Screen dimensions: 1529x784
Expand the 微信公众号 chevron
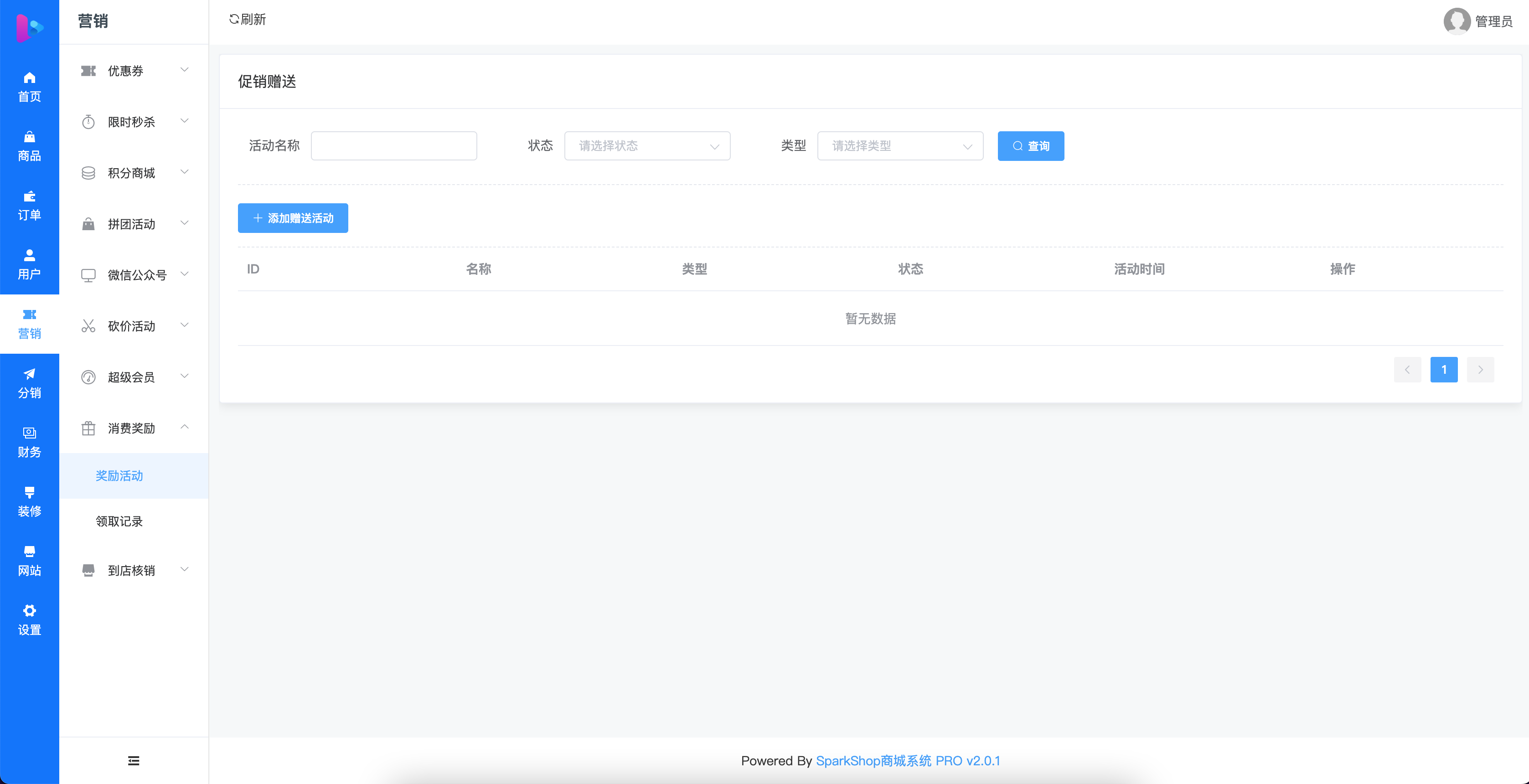(185, 274)
